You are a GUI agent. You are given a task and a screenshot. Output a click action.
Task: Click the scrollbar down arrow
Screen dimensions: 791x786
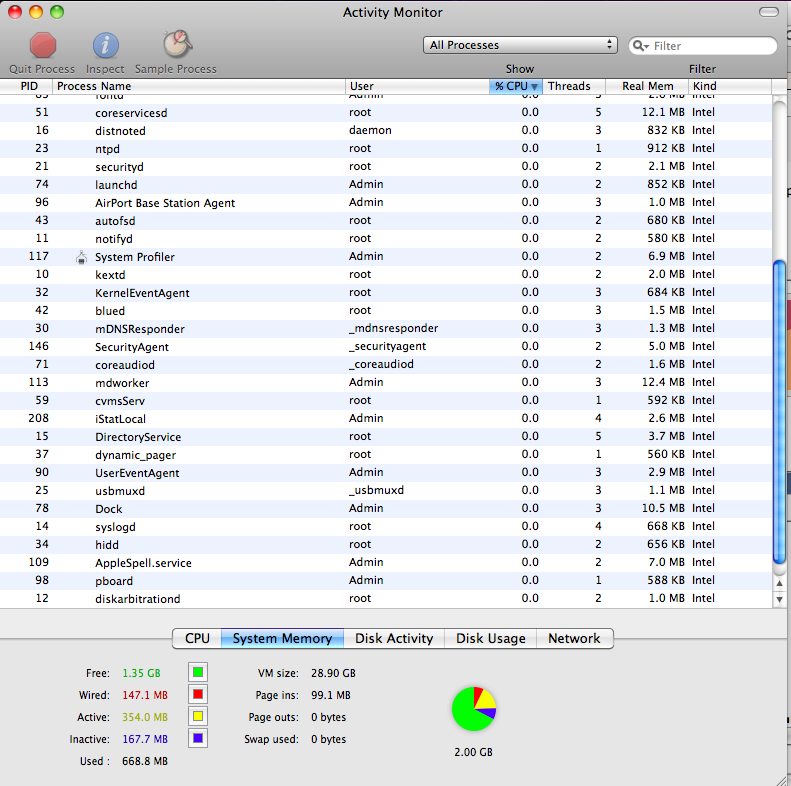[x=779, y=600]
